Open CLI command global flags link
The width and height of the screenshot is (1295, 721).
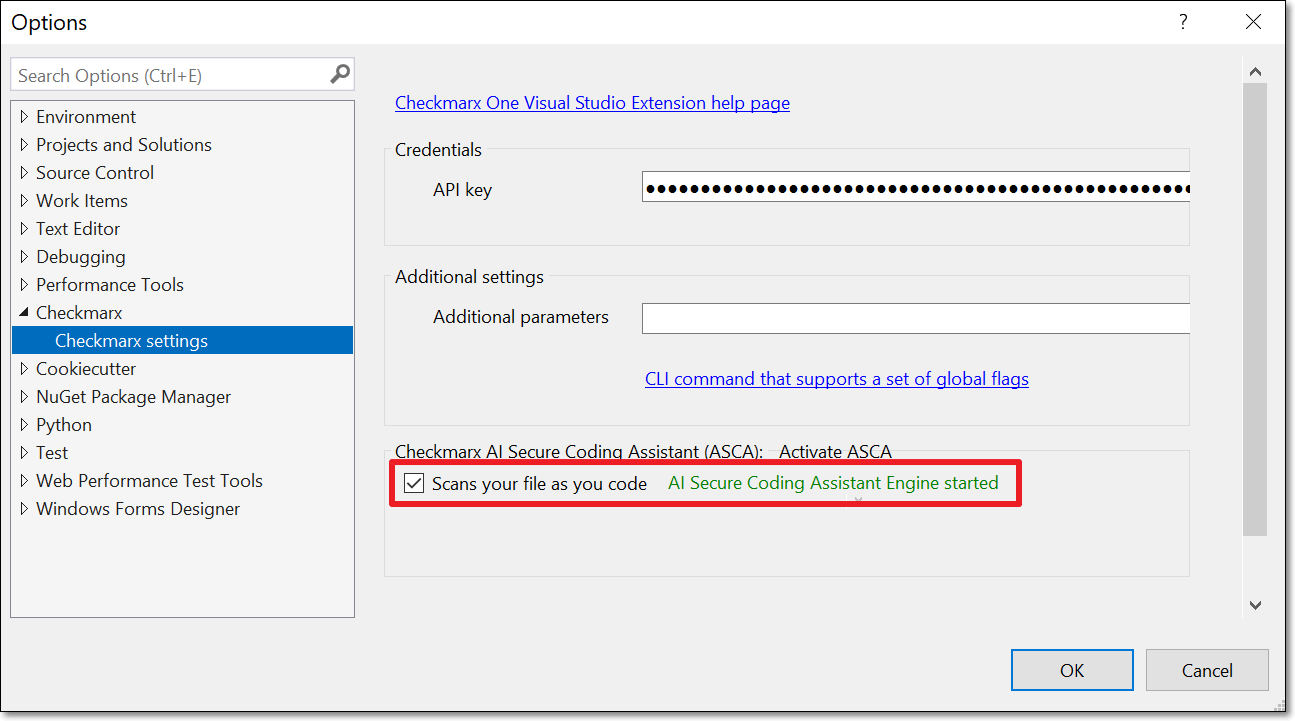[x=837, y=379]
